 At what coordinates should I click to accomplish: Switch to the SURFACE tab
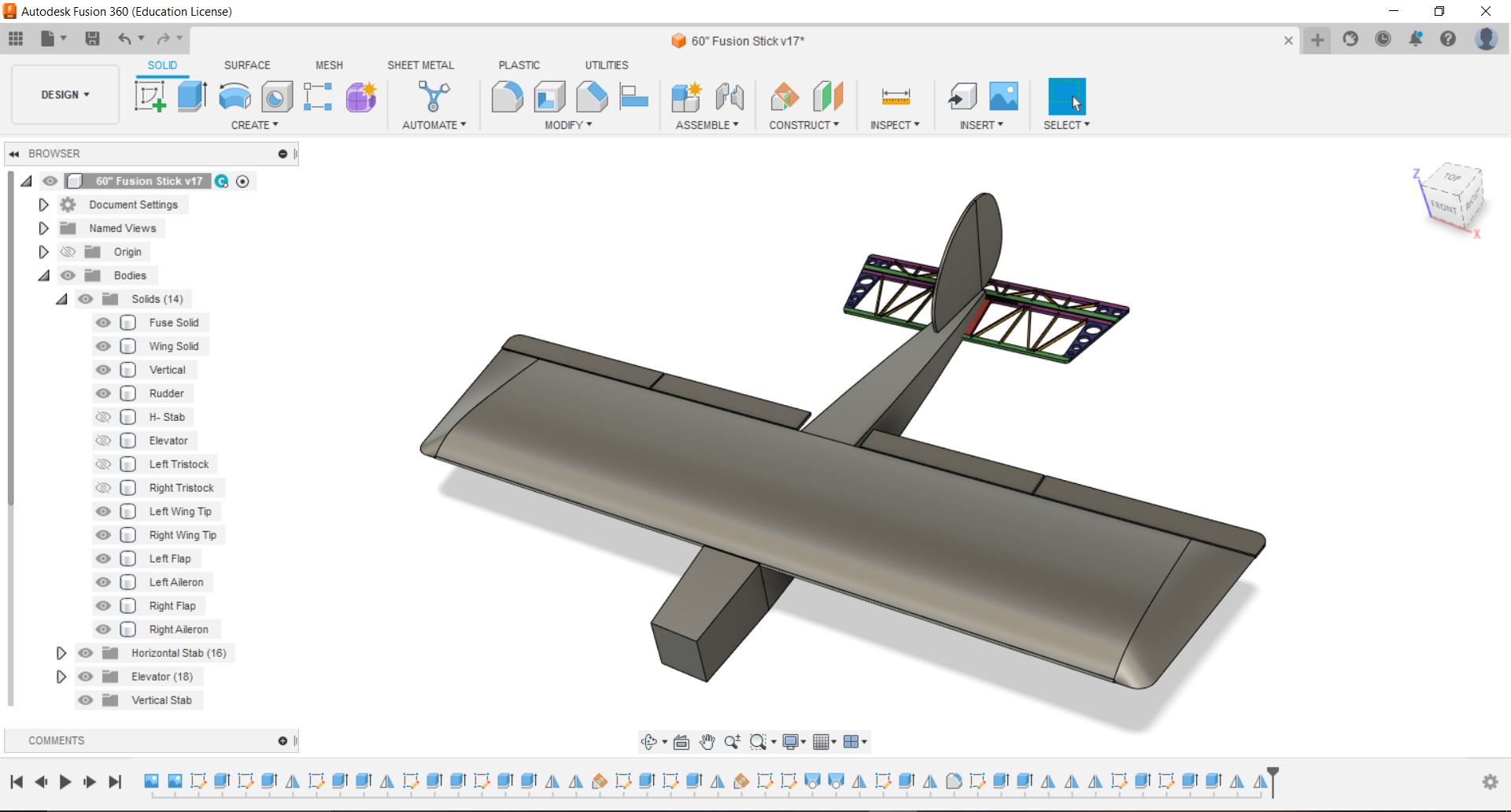click(246, 65)
